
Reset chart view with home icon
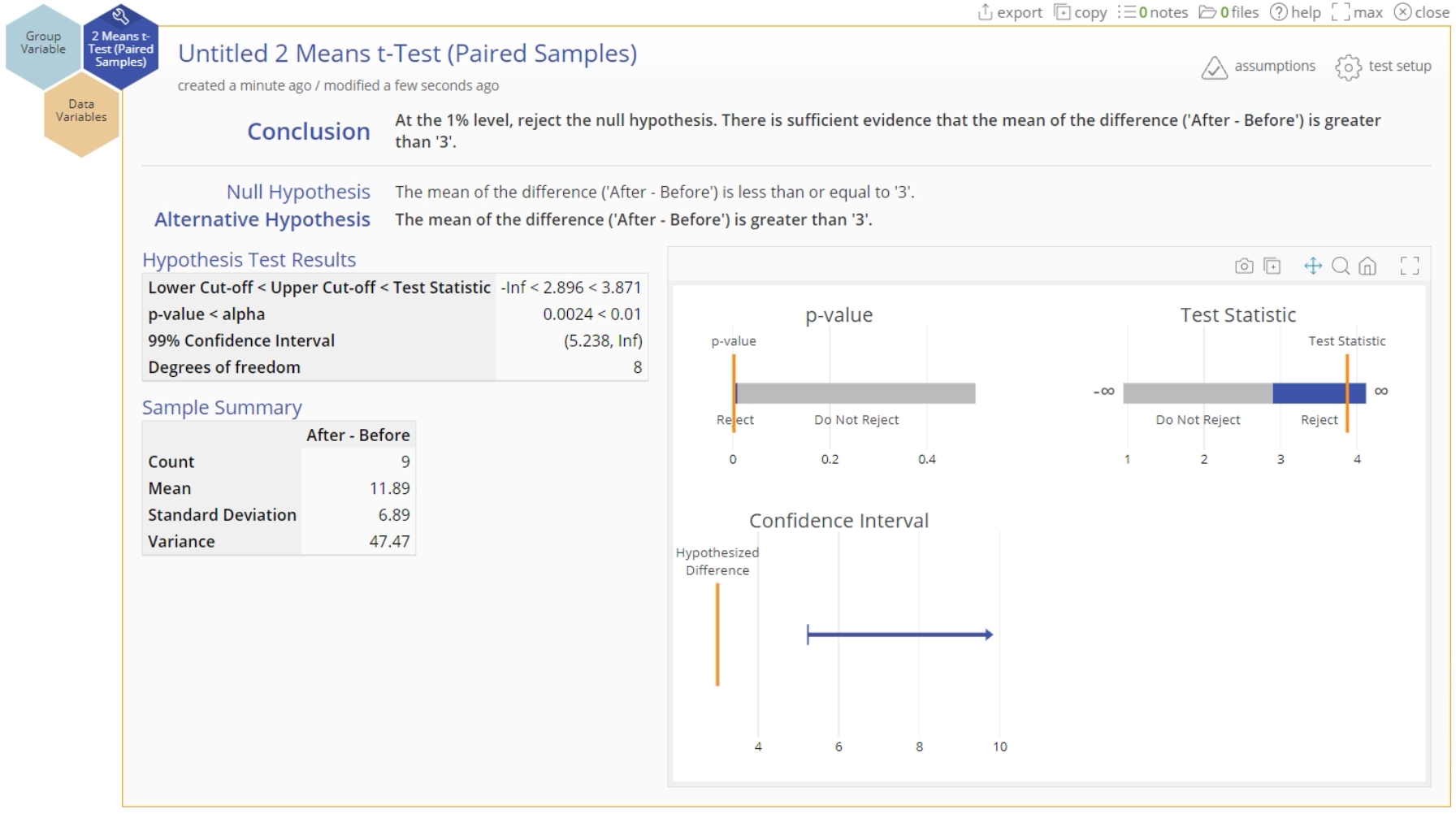1367,266
